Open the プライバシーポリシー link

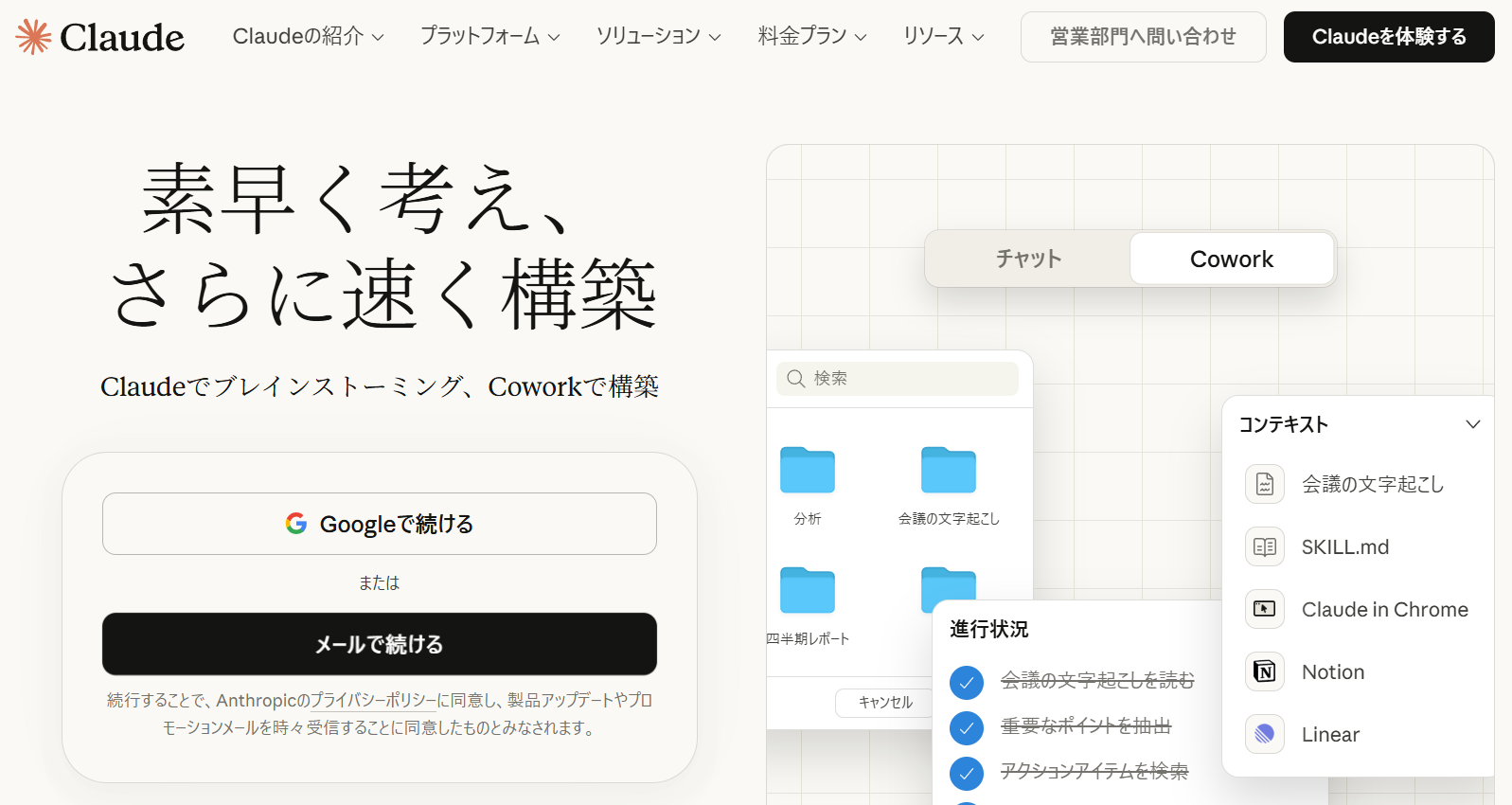click(373, 701)
